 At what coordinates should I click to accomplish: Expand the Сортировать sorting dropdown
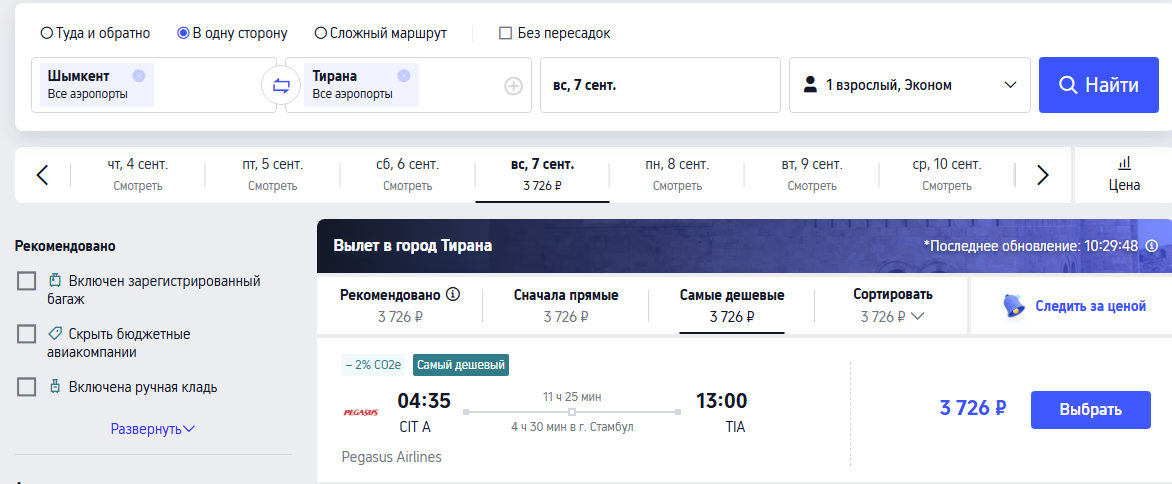[892, 305]
